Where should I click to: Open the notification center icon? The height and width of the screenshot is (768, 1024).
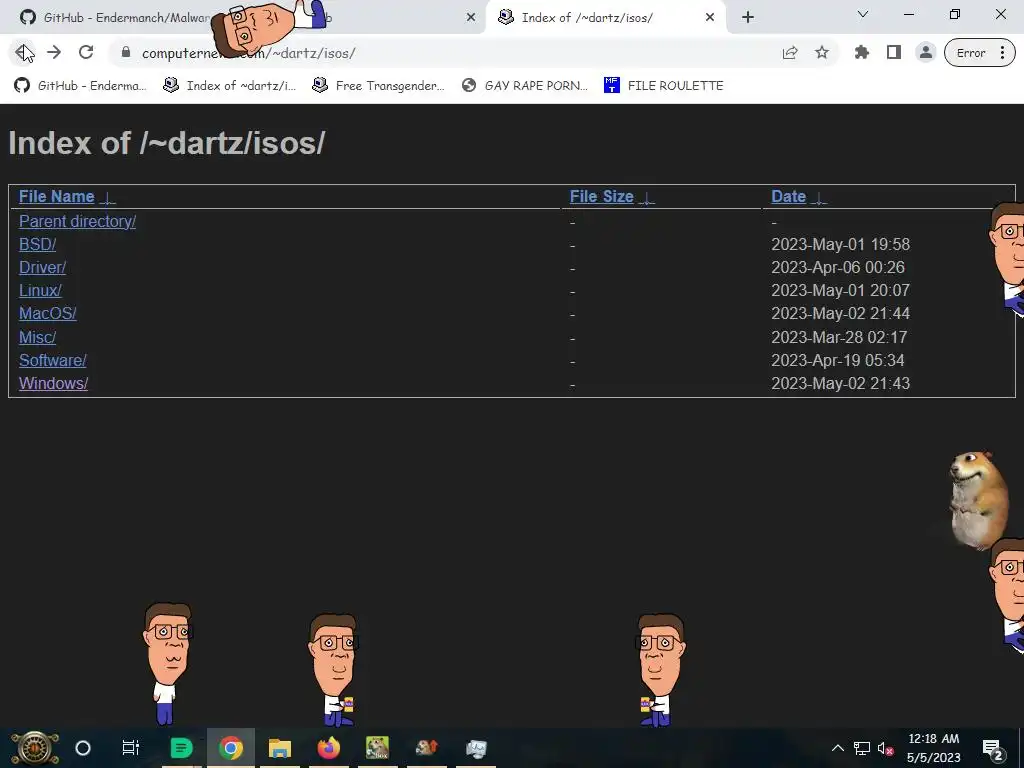point(993,748)
